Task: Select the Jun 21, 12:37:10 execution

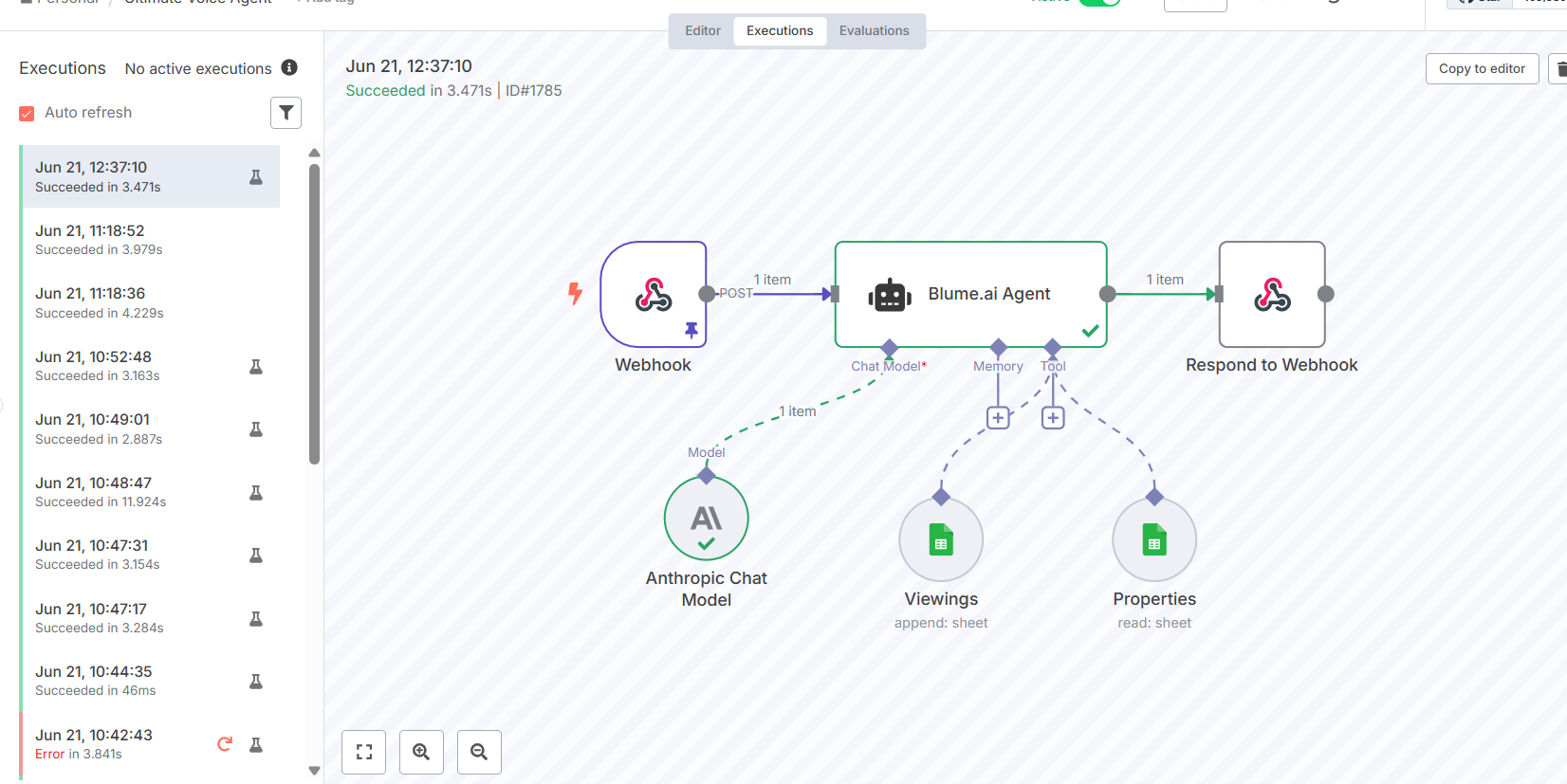Action: coord(150,176)
